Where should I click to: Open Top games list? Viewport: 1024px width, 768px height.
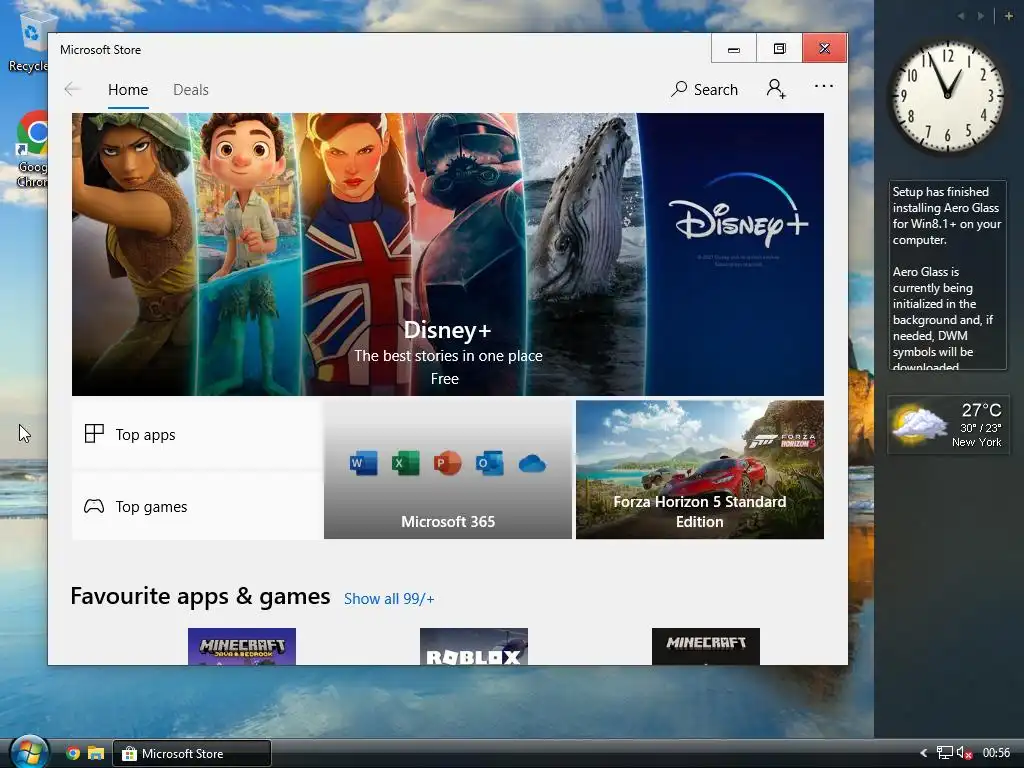click(x=197, y=506)
